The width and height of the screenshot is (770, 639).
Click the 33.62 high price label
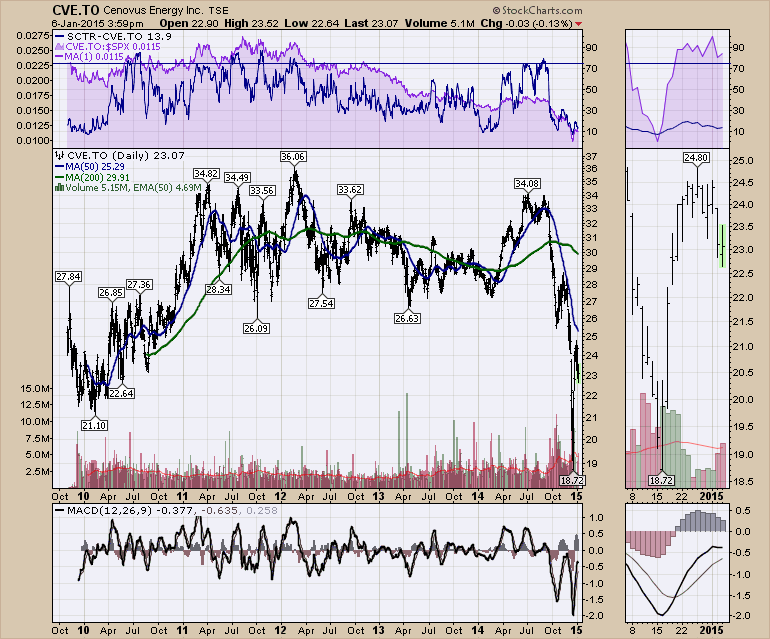pos(350,190)
